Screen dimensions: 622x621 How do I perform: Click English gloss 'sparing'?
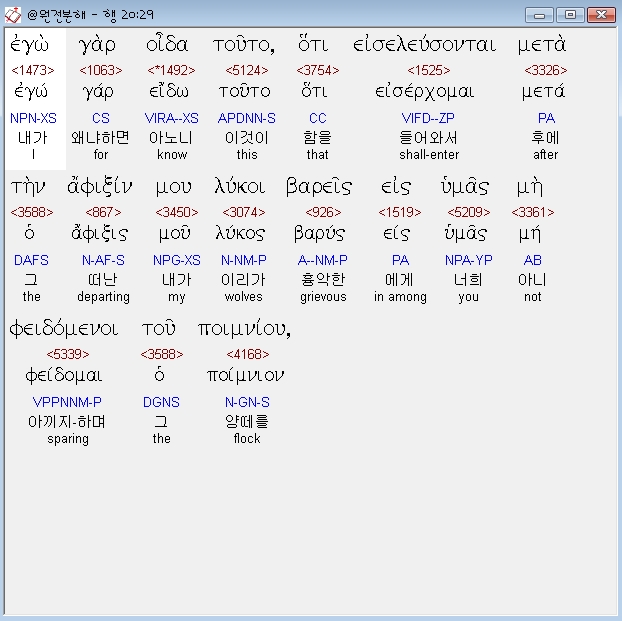tap(68, 439)
